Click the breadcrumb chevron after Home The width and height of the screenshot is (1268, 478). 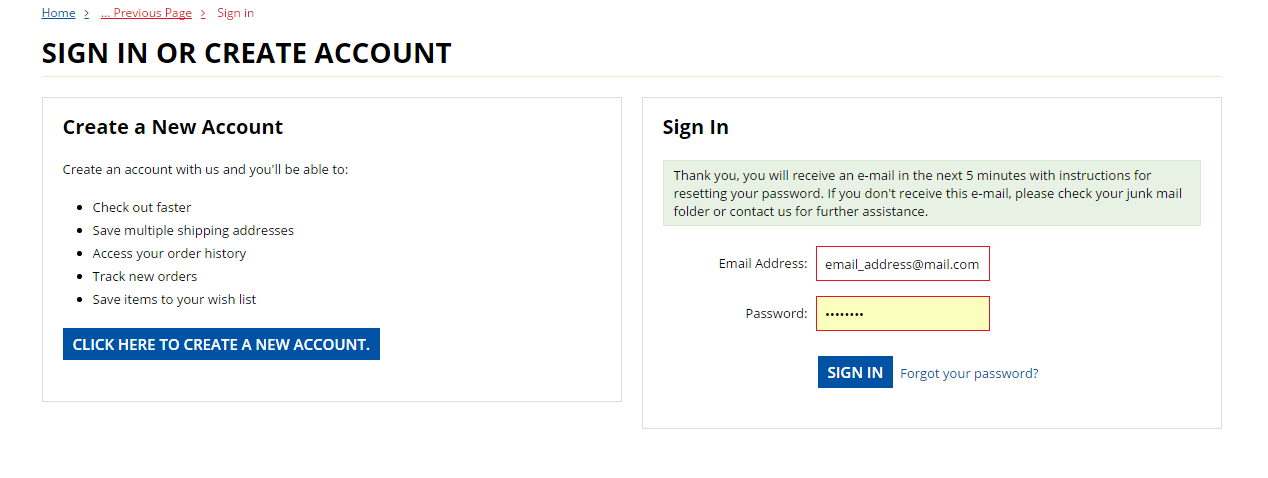coord(87,13)
